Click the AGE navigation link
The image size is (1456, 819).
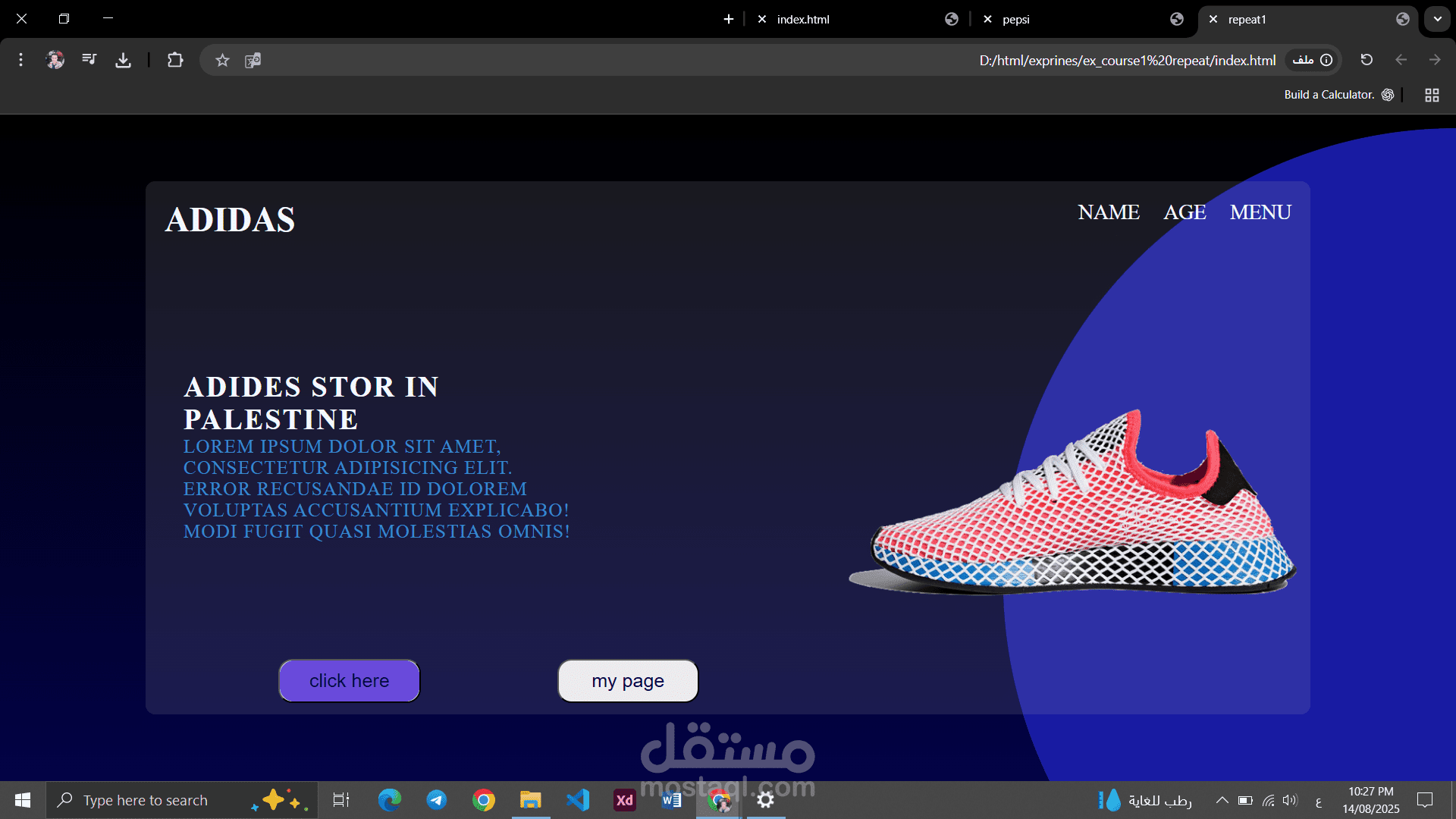coord(1185,212)
